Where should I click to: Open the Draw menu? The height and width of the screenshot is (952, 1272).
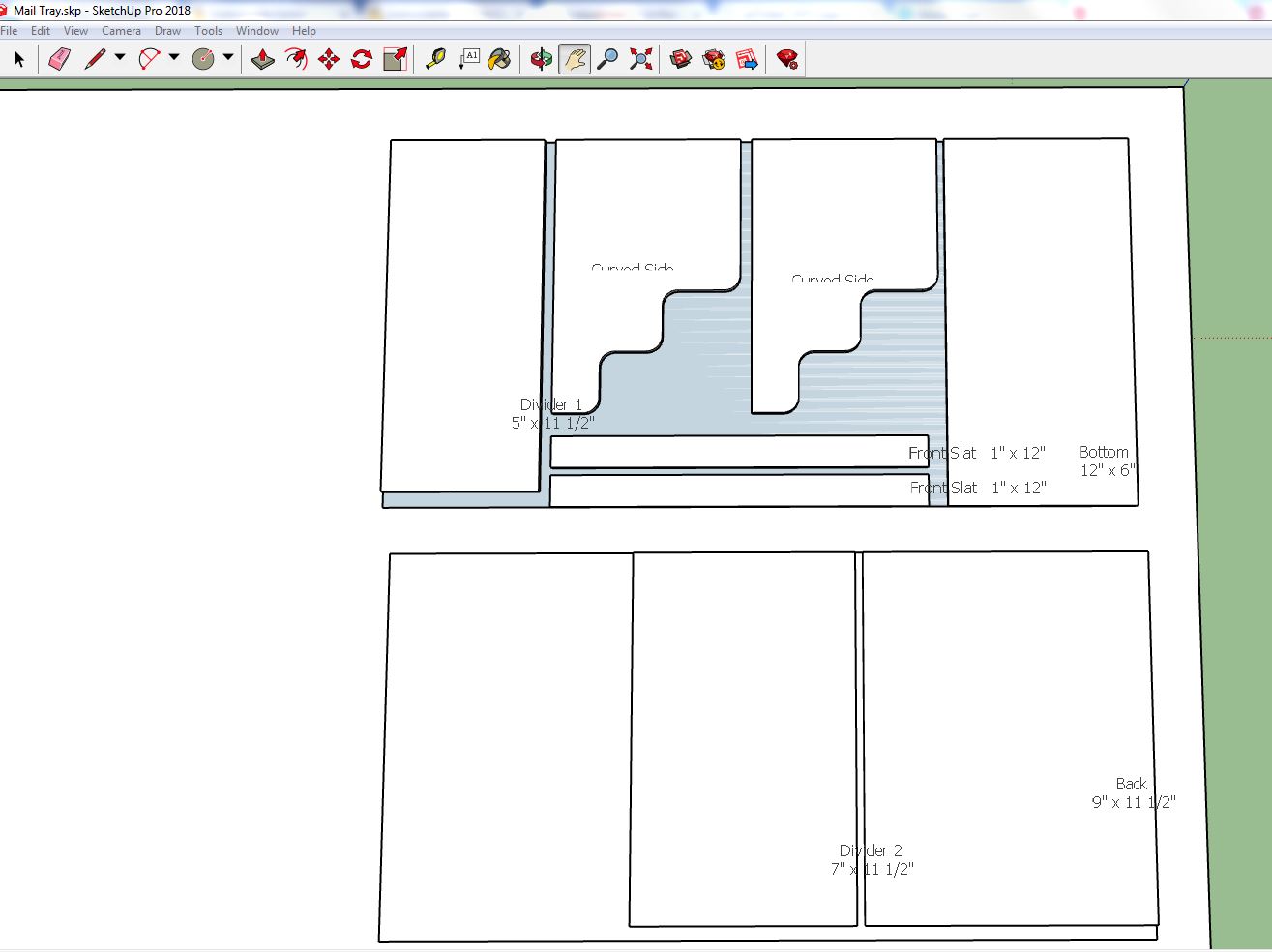point(168,31)
